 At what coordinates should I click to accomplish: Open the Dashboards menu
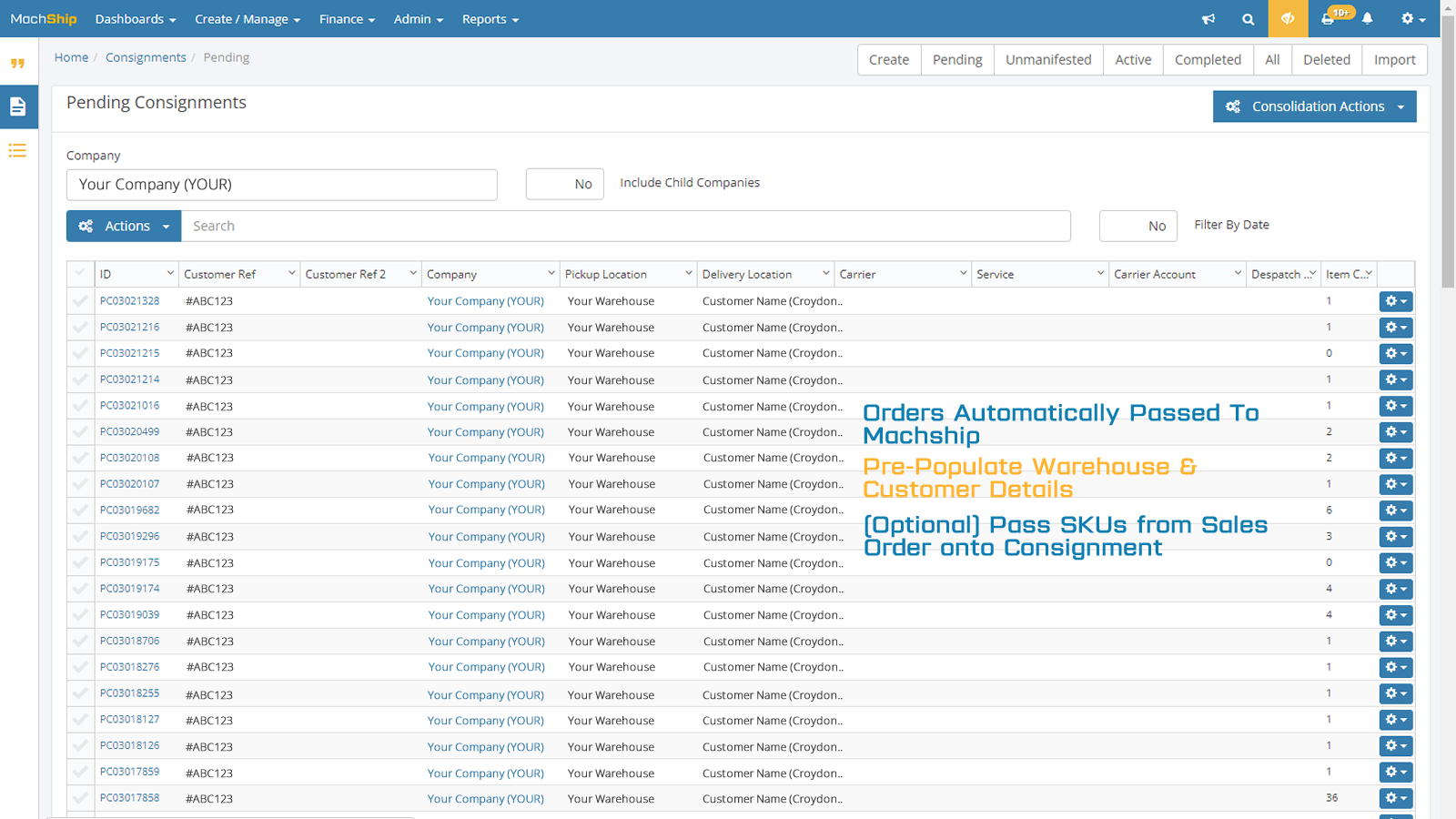tap(136, 19)
